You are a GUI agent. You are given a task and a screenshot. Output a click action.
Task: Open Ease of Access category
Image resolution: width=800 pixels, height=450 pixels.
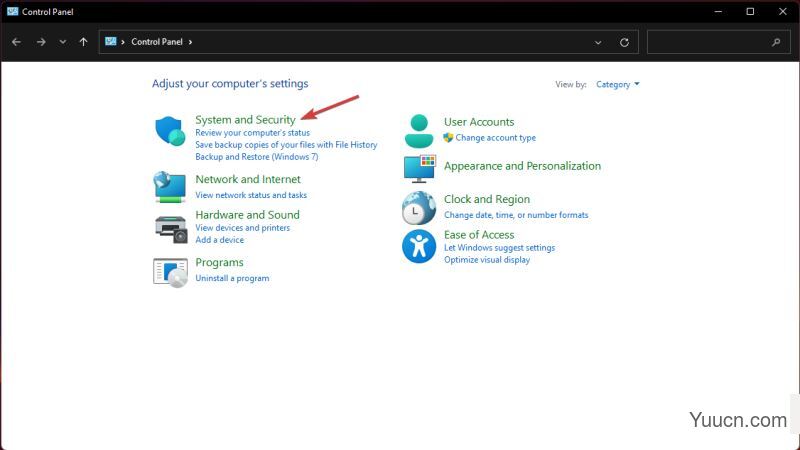(479, 235)
